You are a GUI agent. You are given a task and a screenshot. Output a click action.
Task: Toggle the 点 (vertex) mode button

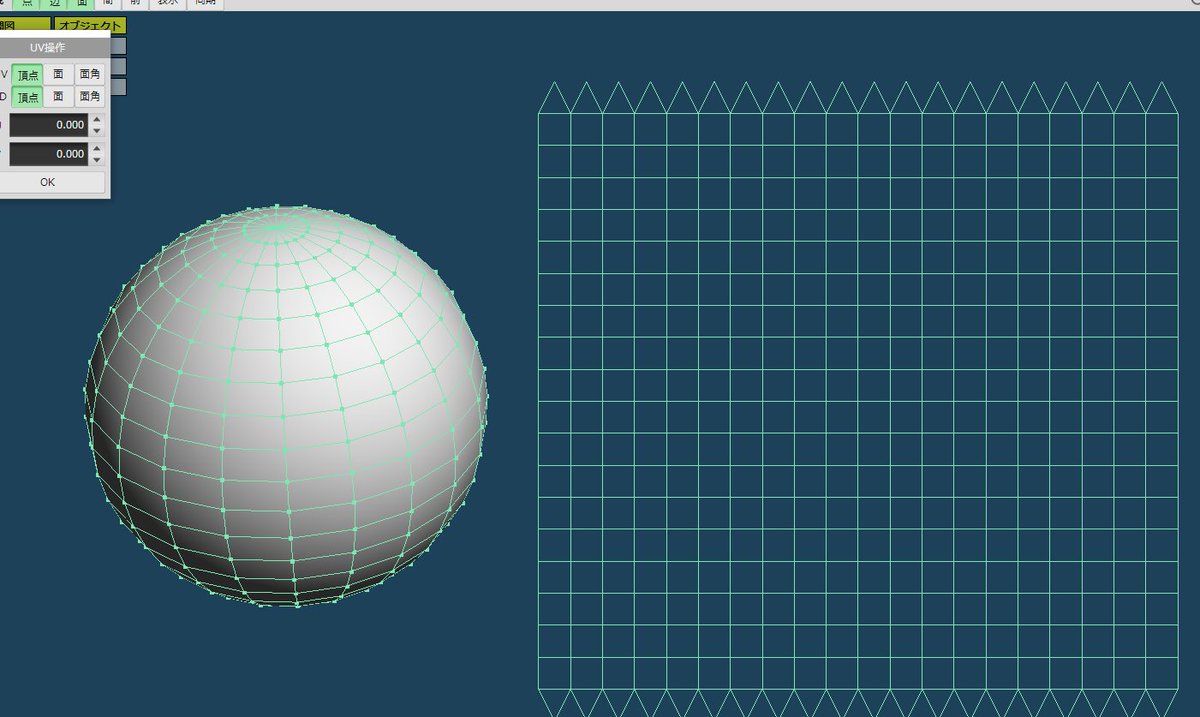click(27, 4)
